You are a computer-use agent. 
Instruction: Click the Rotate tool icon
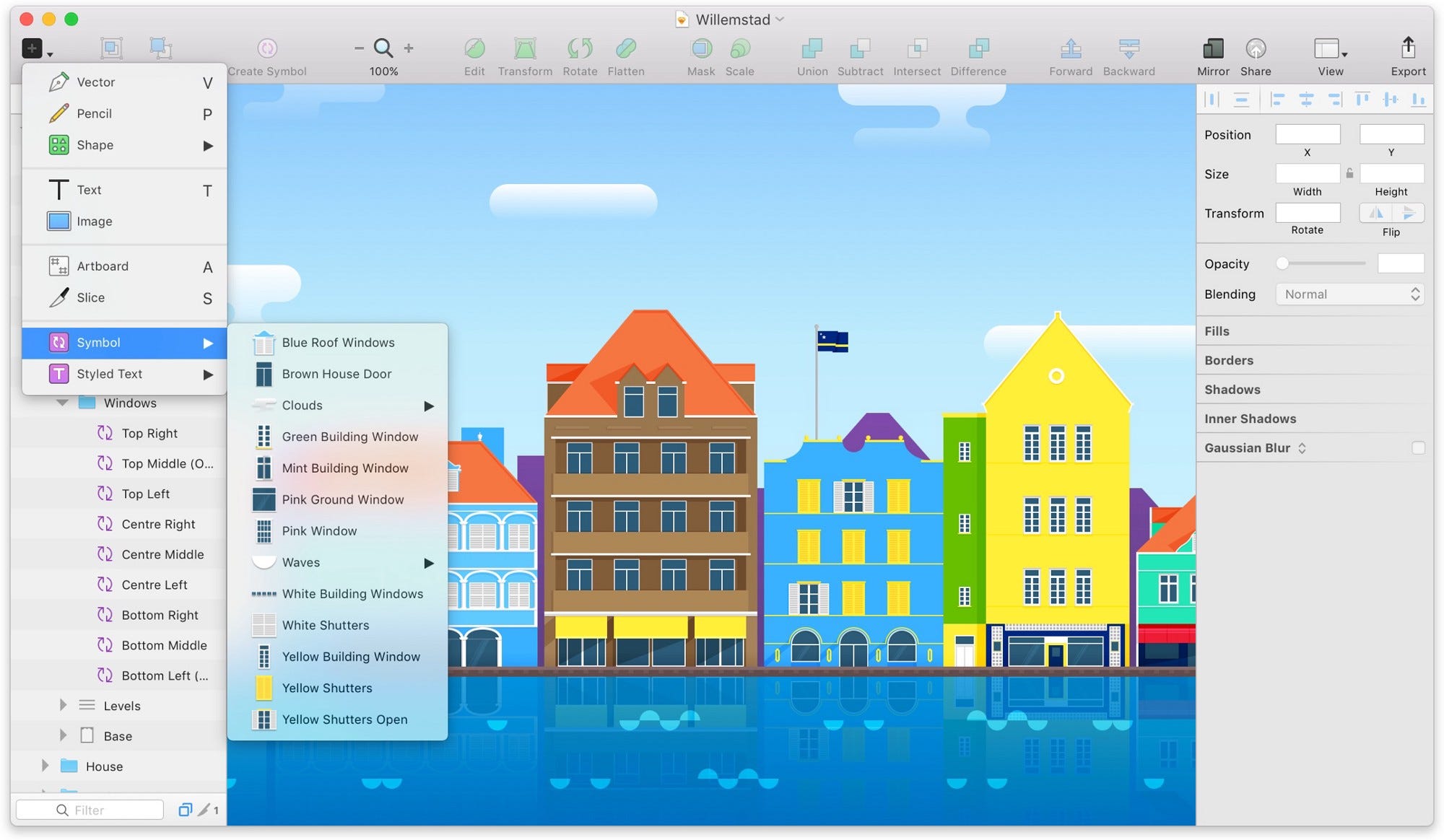pos(580,48)
